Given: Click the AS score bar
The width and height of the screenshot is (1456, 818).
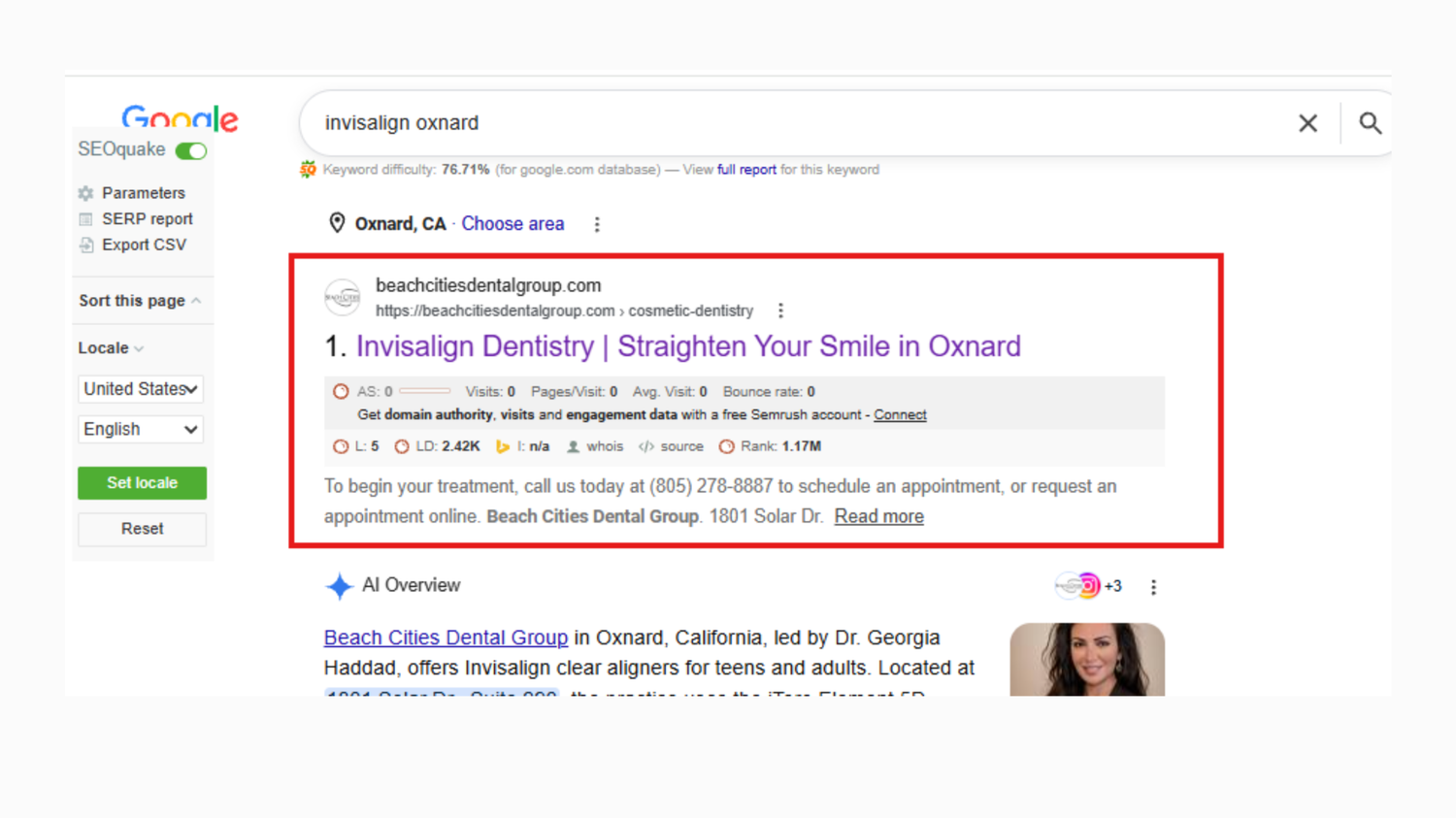Looking at the screenshot, I should click(424, 391).
